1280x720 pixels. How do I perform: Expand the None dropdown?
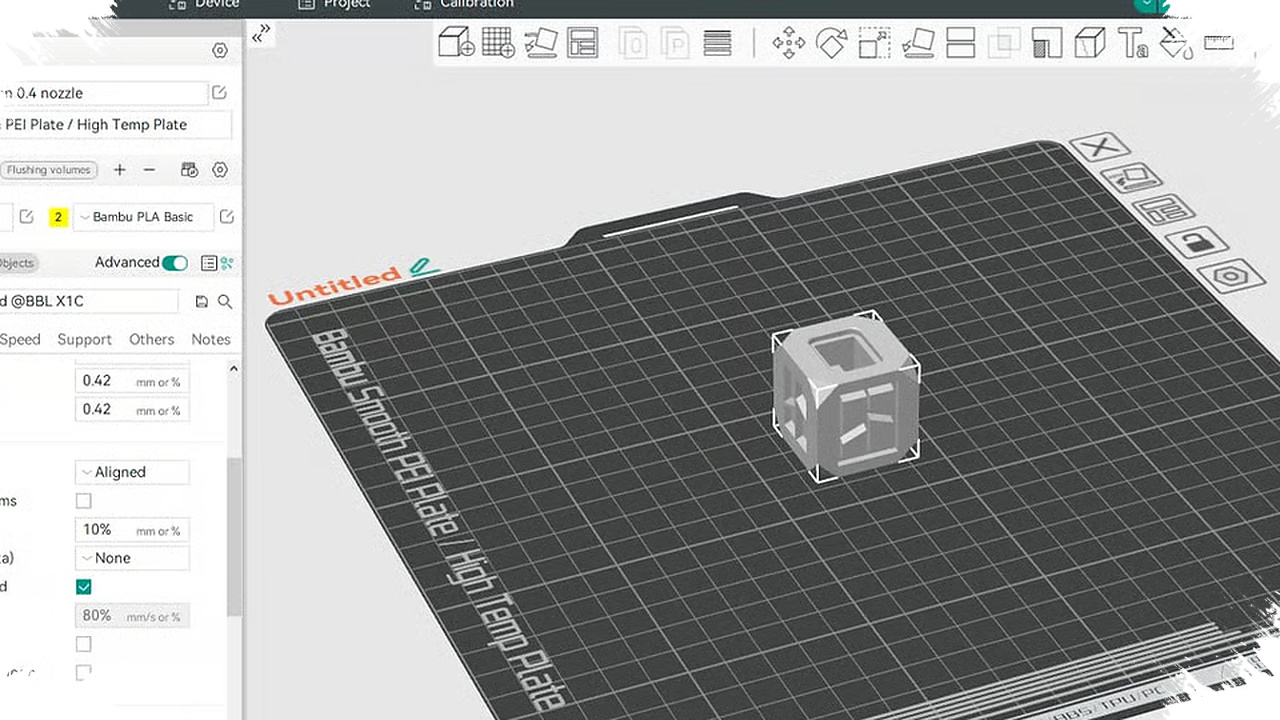coord(132,558)
